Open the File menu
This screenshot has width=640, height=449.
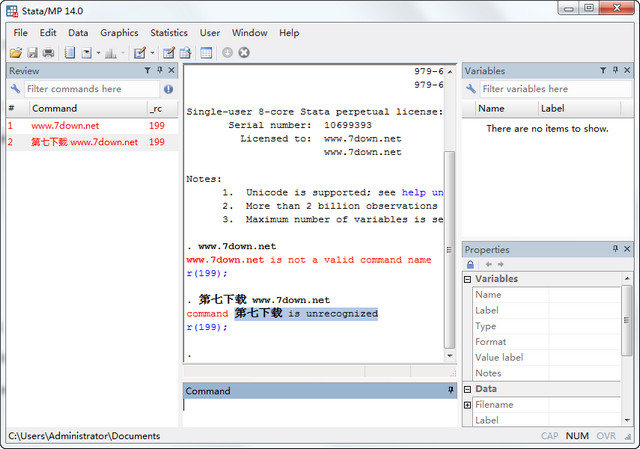[20, 33]
